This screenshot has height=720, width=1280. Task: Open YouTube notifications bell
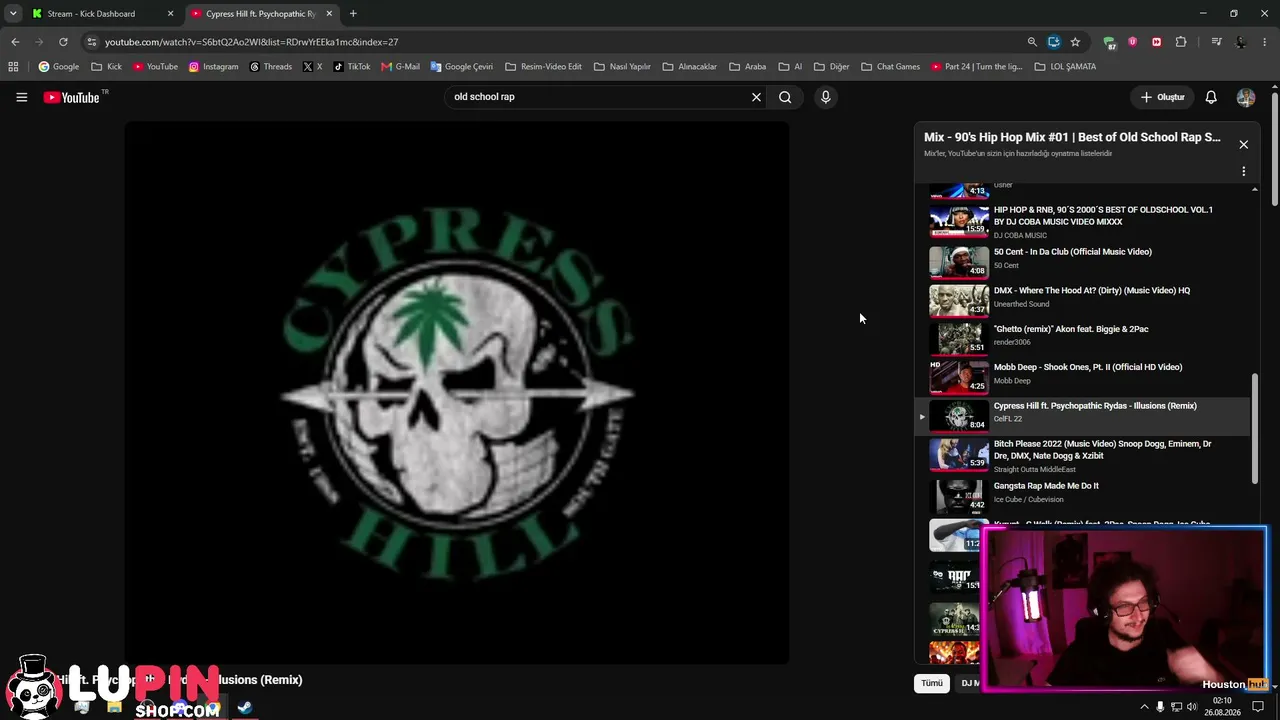(x=1211, y=97)
